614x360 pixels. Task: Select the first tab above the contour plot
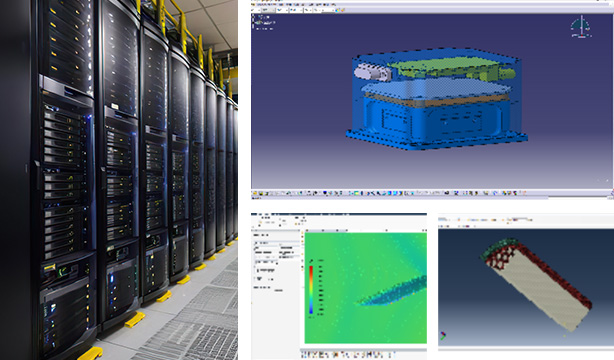point(308,231)
